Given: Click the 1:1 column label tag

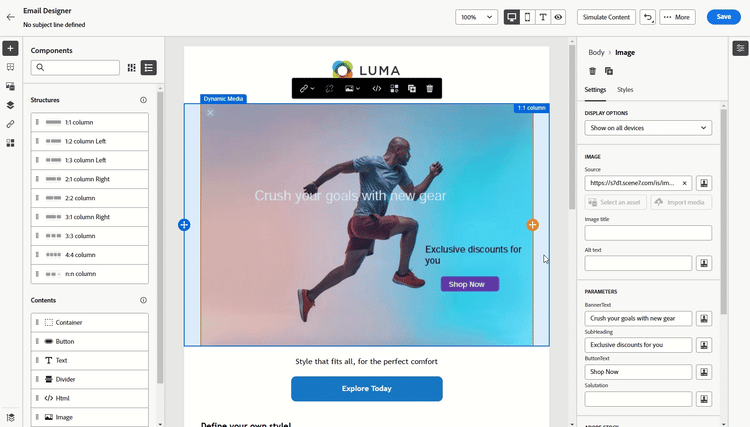Looking at the screenshot, I should [531, 108].
